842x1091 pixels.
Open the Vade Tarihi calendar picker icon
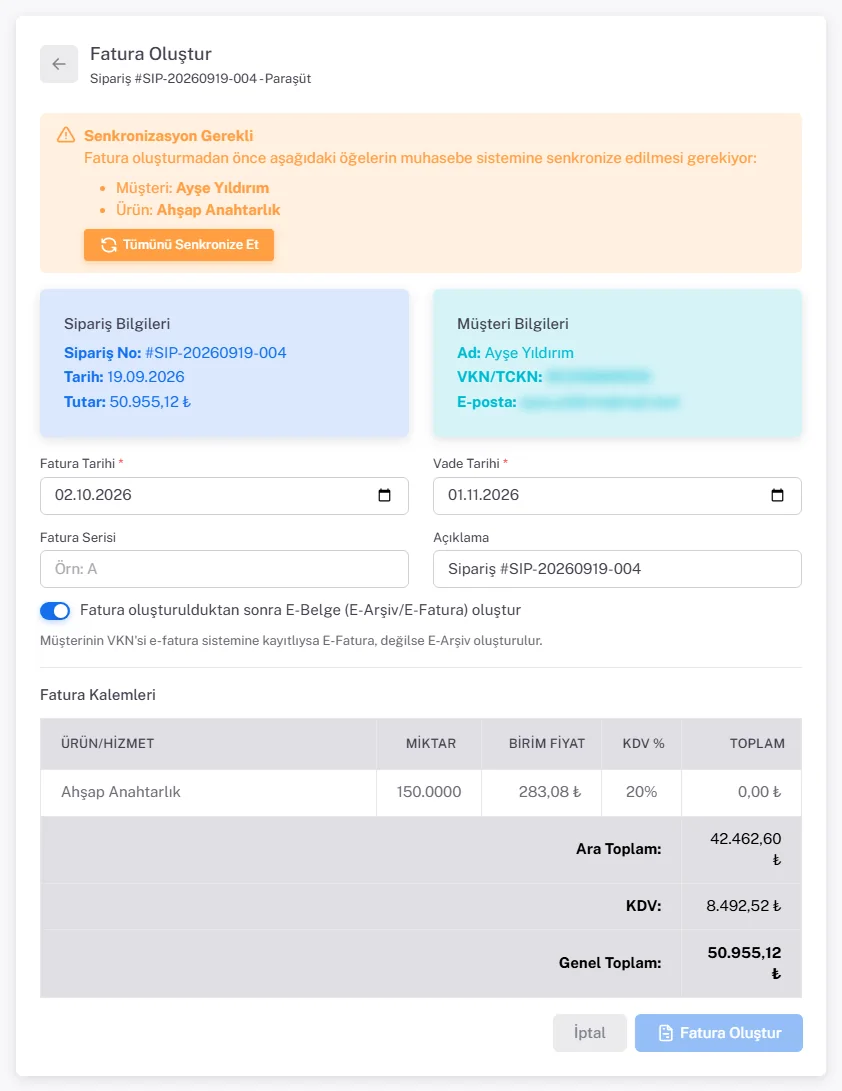tap(777, 495)
